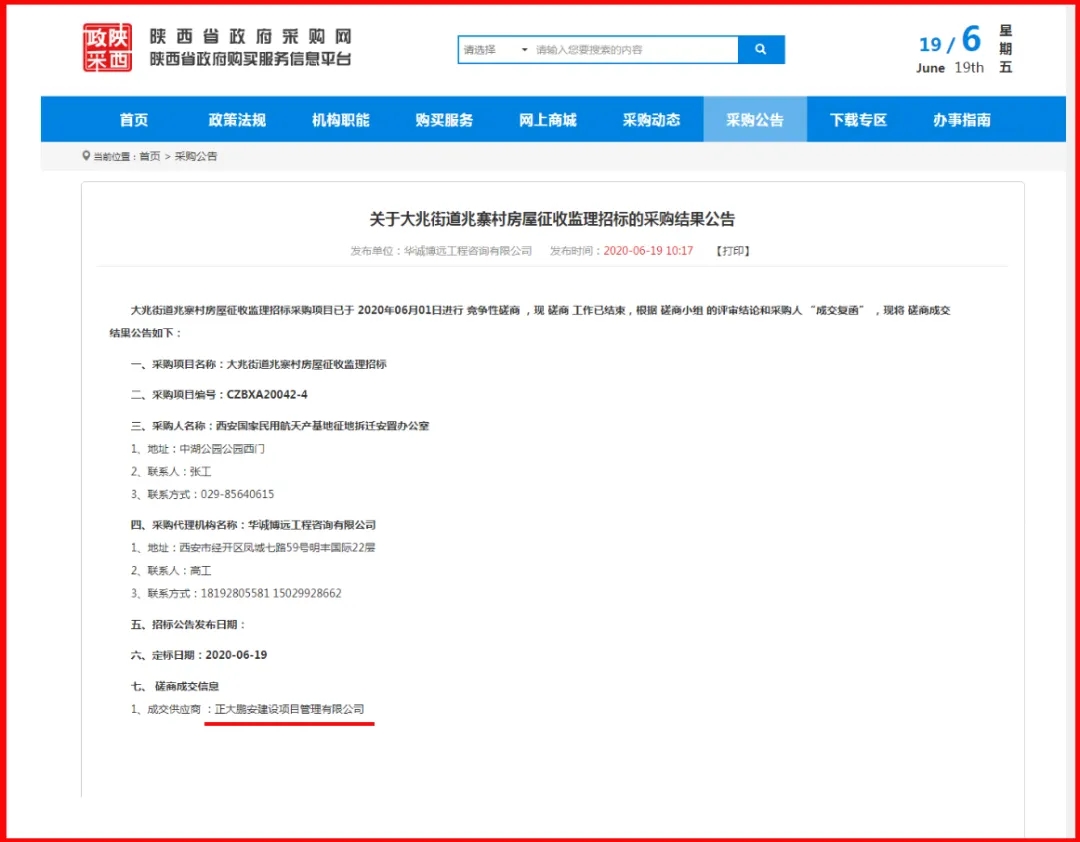Screen dimensions: 1080x842
Task: Open 下载专区 downloads page
Action: coord(858,120)
